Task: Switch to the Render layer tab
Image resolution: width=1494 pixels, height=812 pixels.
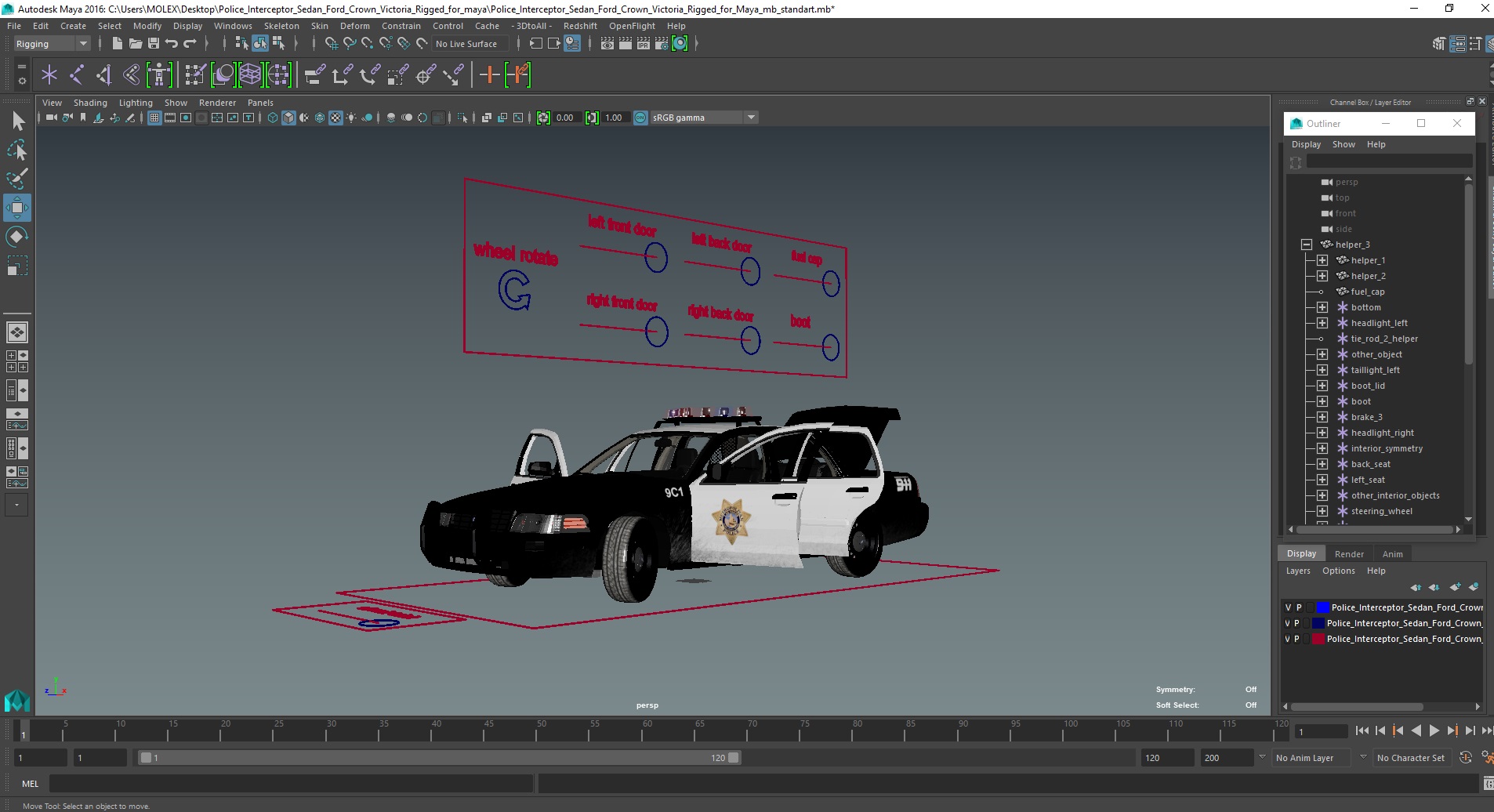Action: [x=1349, y=554]
